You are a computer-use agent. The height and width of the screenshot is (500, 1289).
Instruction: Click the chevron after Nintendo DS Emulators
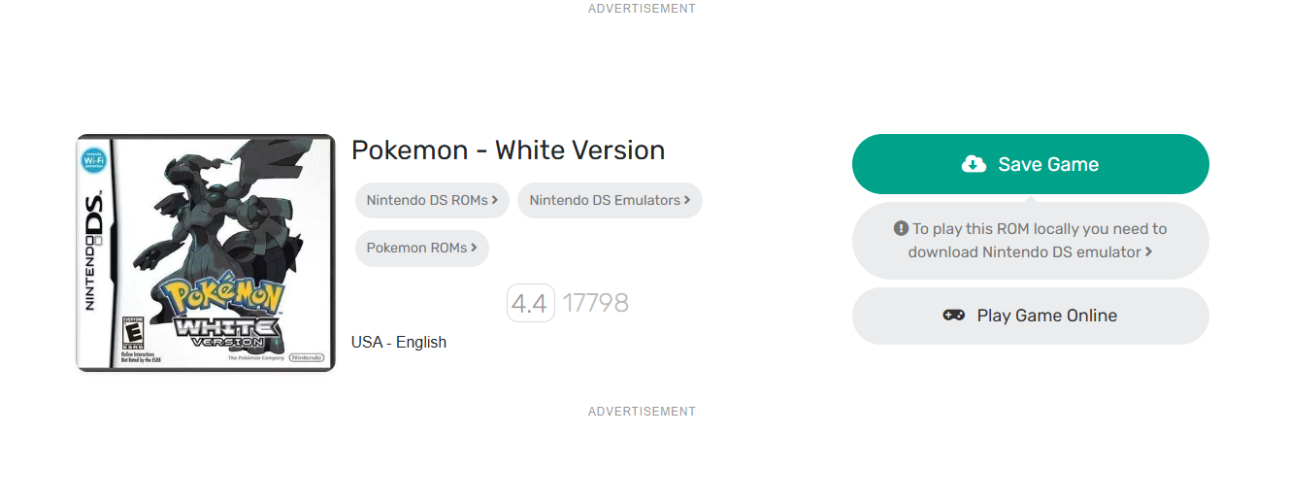[x=687, y=200]
